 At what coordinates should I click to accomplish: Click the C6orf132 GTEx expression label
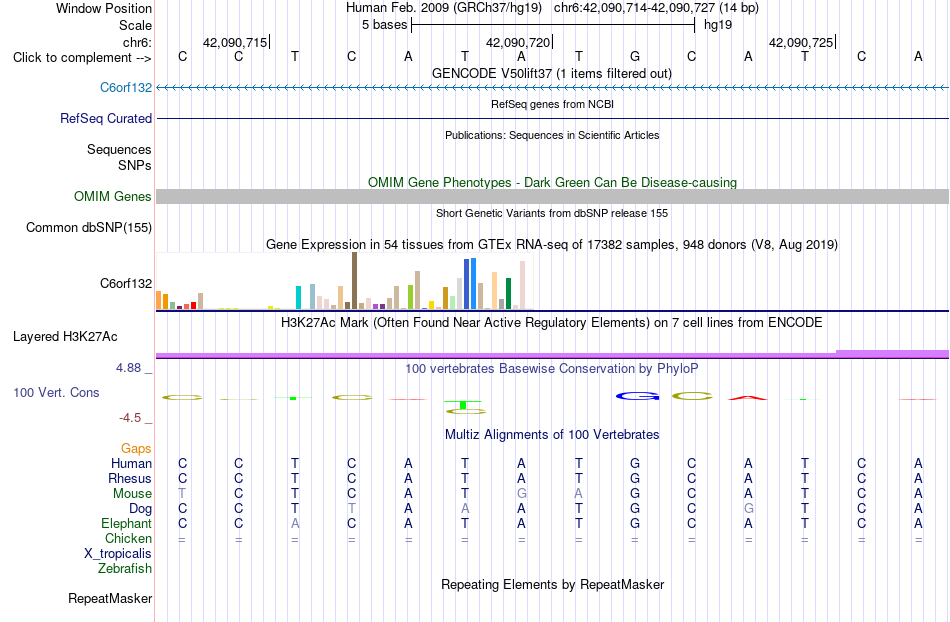[125, 283]
